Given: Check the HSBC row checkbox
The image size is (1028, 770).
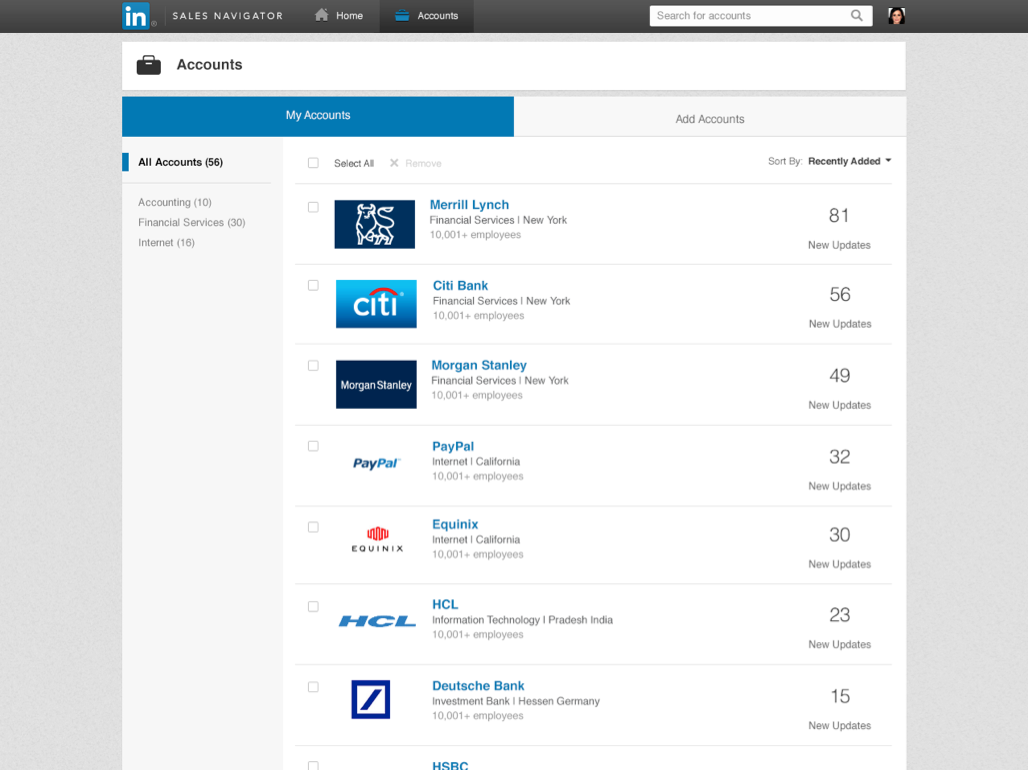Looking at the screenshot, I should [313, 765].
